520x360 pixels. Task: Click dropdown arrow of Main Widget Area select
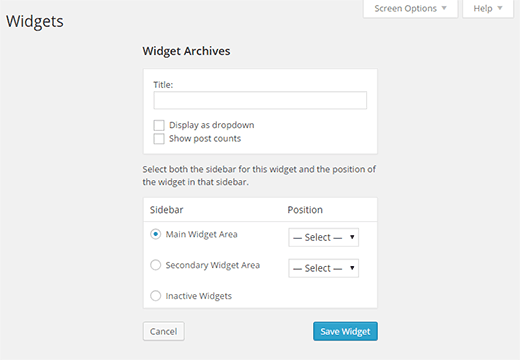(352, 237)
